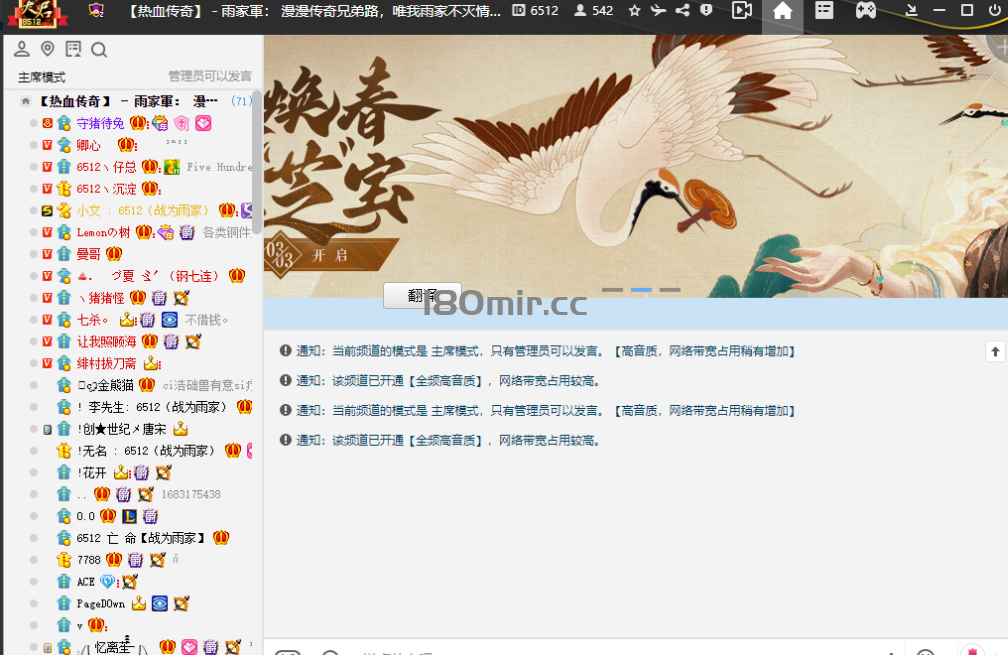Favorite the channel with the star icon
The width and height of the screenshot is (1008, 655).
tap(634, 11)
